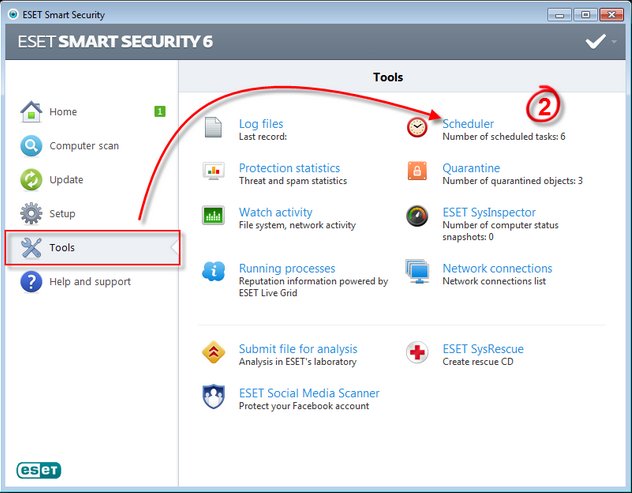Image resolution: width=632 pixels, height=493 pixels.
Task: Click the Setup gear icon
Action: pos(31,213)
